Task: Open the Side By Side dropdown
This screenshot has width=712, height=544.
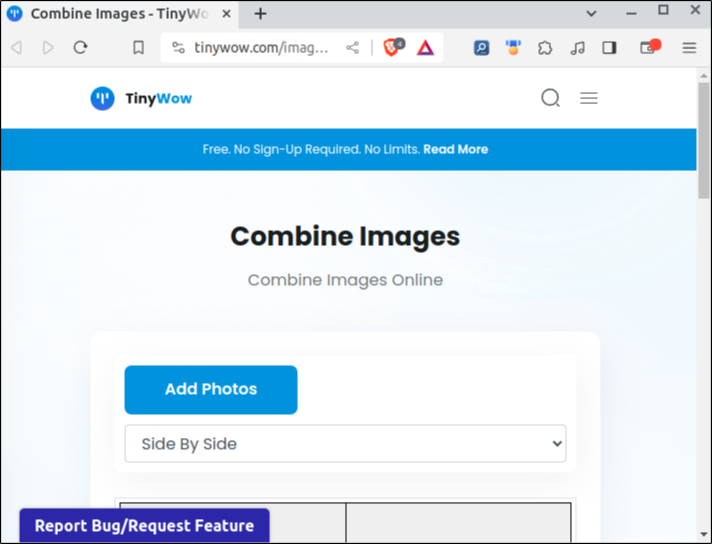Action: 345,444
